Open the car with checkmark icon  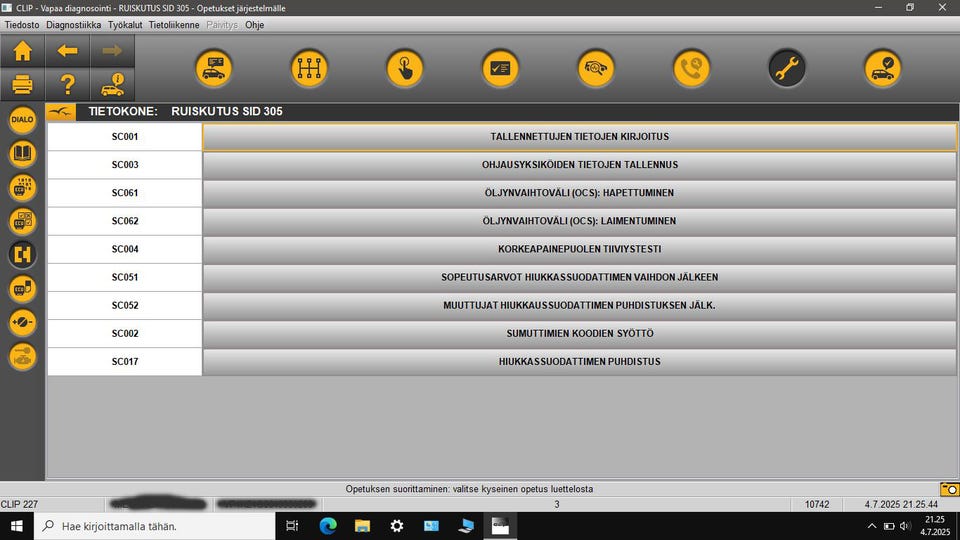(882, 68)
